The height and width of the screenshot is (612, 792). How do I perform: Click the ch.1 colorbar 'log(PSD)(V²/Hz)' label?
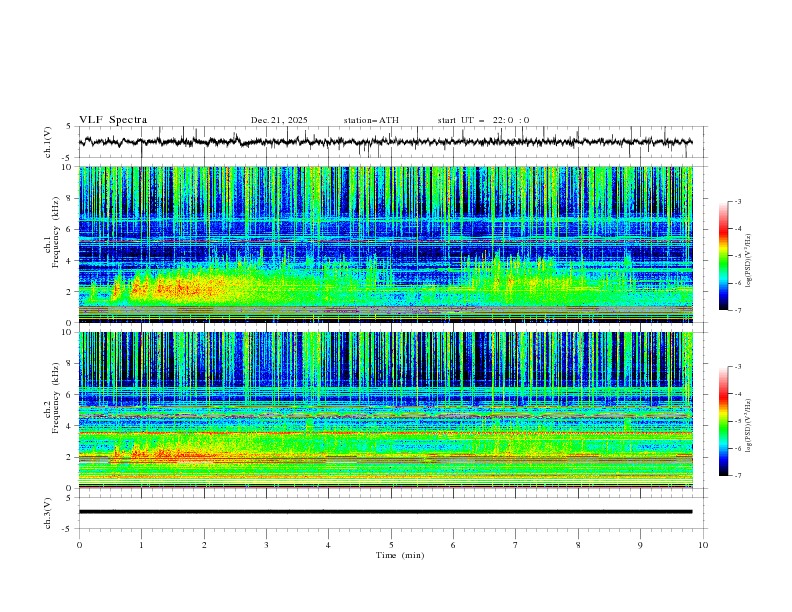pos(749,261)
